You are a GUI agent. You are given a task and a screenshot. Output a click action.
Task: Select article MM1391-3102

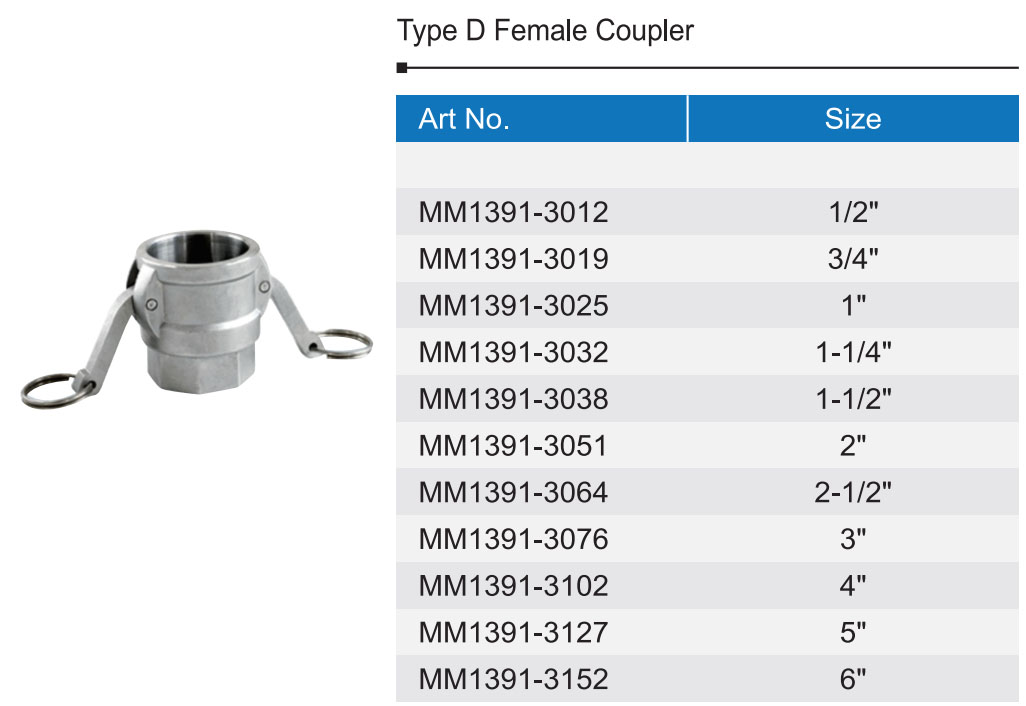click(x=513, y=586)
